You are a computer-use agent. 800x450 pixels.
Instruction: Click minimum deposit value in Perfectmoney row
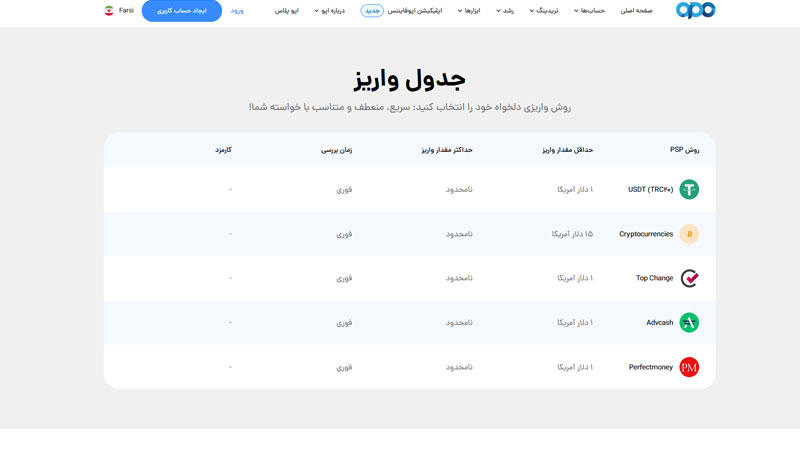tap(575, 367)
